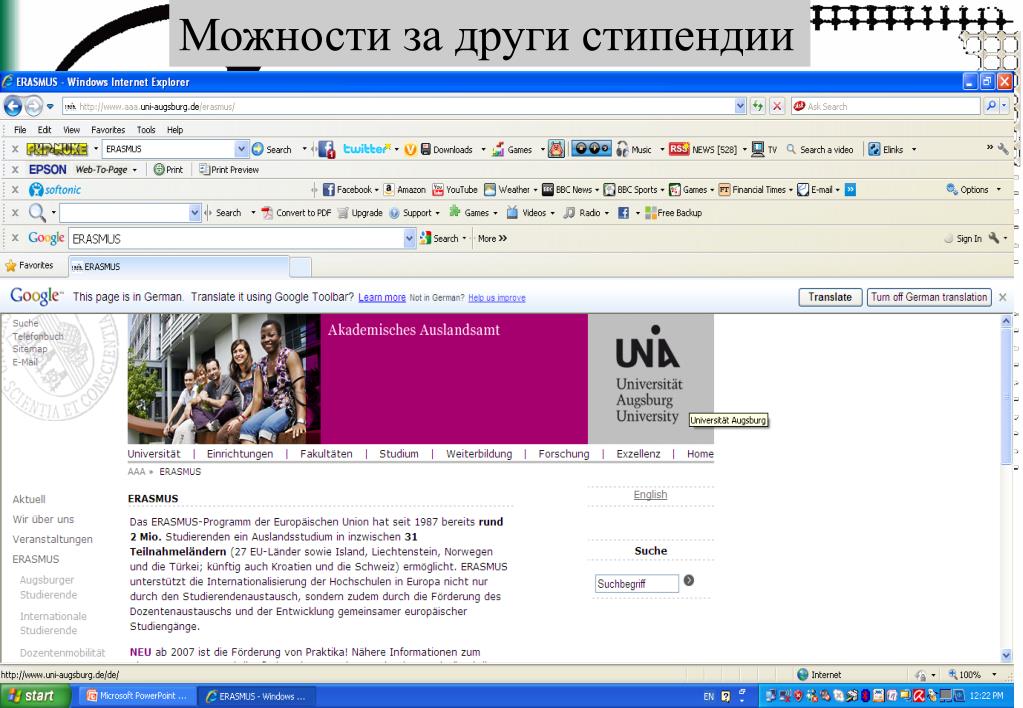Open softonic toolbar Options menu
The image size is (1023, 708).
pyautogui.click(x=973, y=189)
